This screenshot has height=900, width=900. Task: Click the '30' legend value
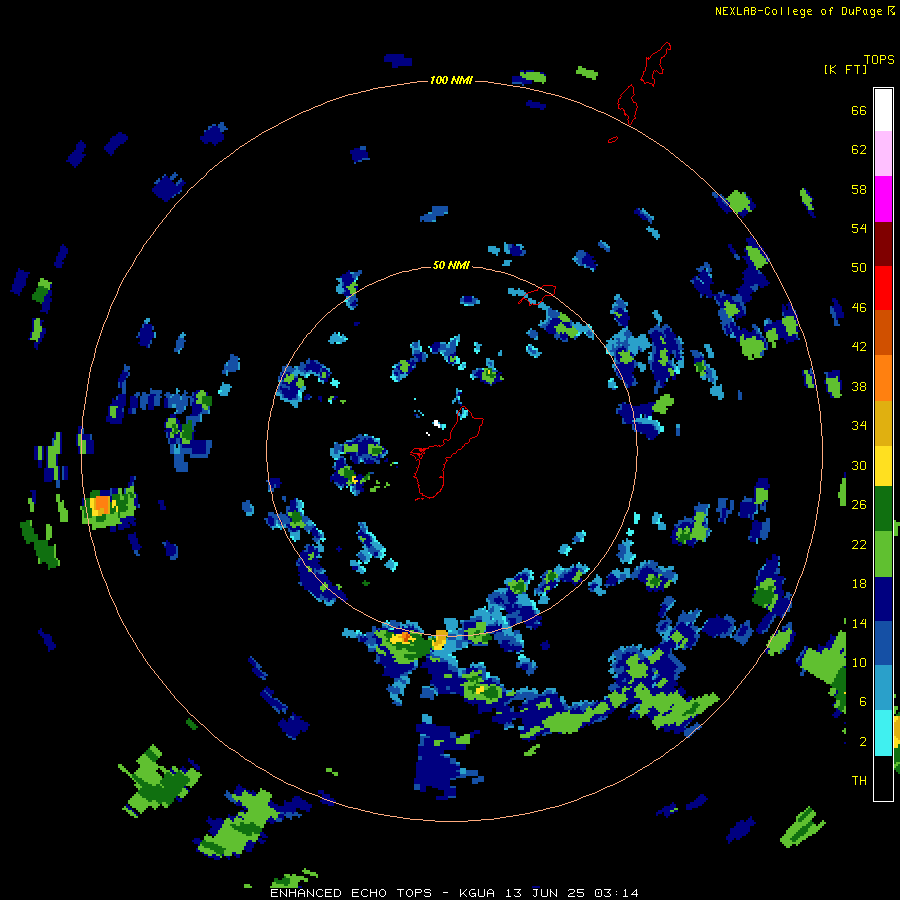click(859, 465)
